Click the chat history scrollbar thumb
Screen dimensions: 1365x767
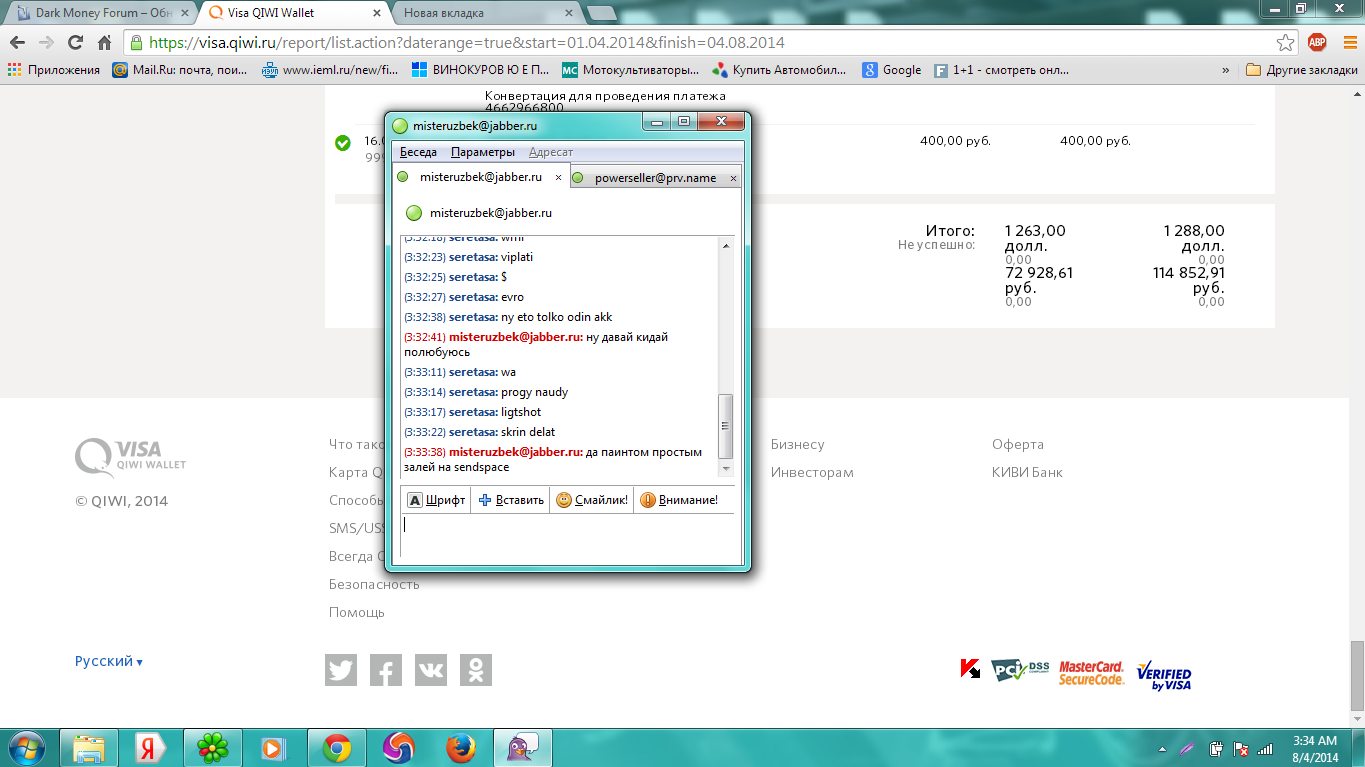click(x=727, y=425)
